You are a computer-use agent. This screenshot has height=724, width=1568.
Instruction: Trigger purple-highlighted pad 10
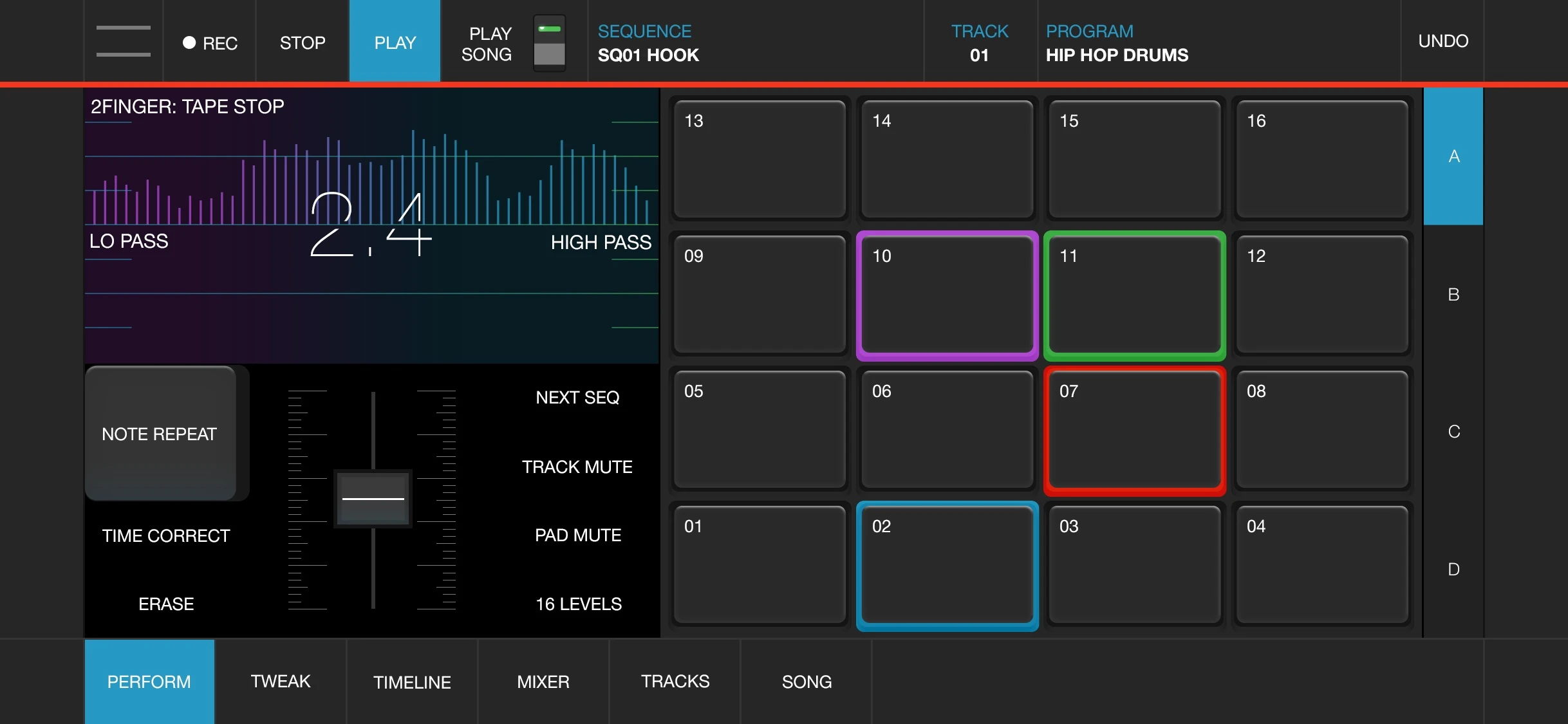click(x=947, y=295)
